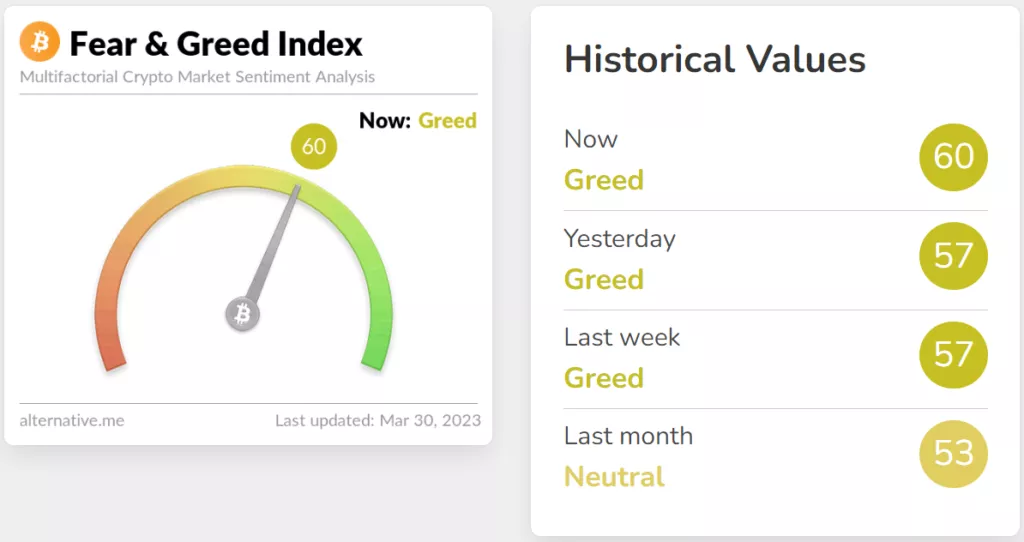
Task: Click the 60 badge above the gauge
Action: point(313,146)
